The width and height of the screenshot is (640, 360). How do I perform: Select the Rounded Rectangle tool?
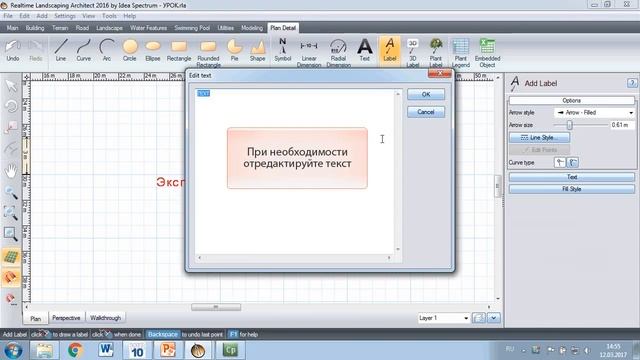point(208,53)
